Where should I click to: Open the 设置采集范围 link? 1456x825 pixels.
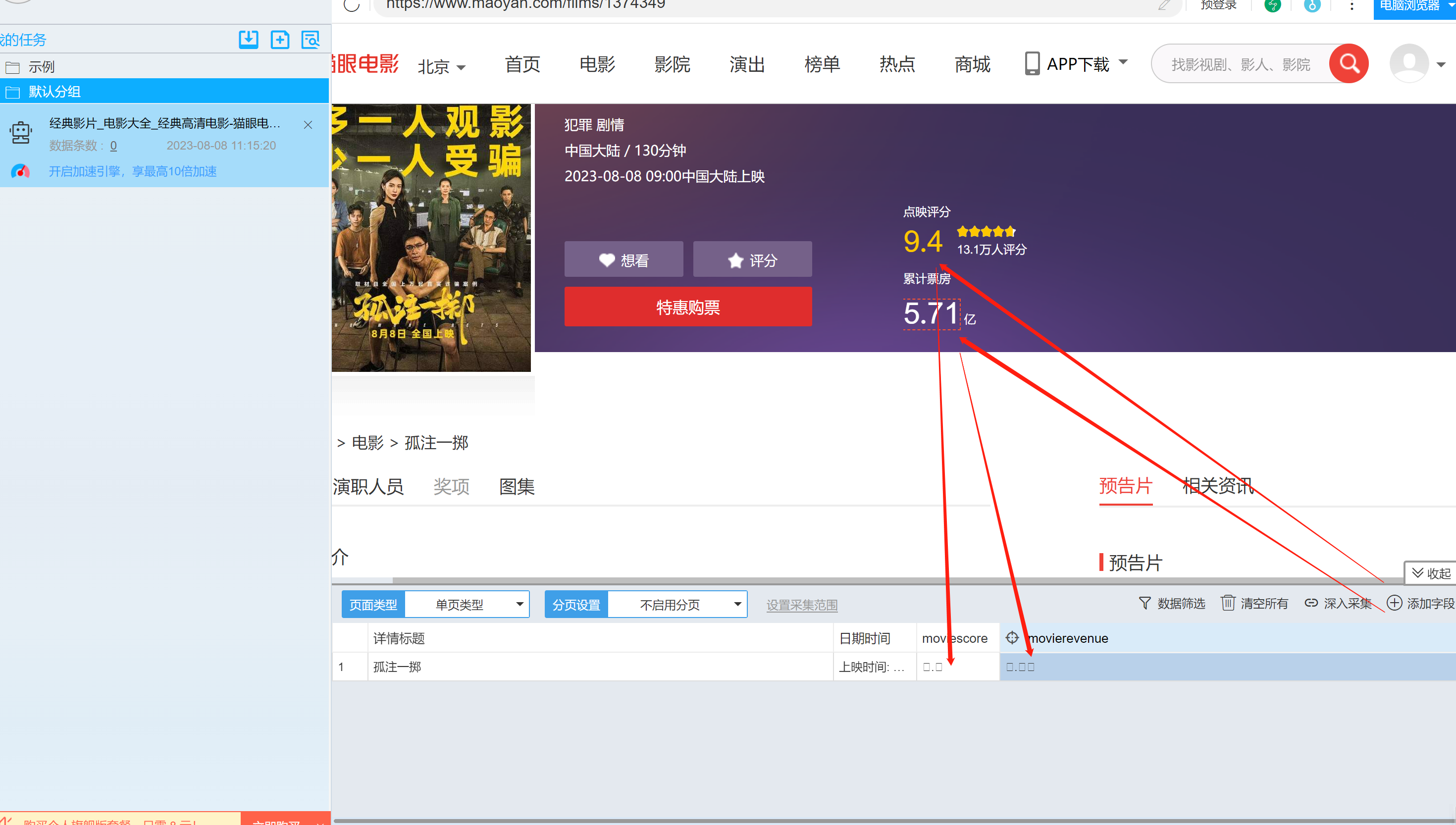coord(802,605)
